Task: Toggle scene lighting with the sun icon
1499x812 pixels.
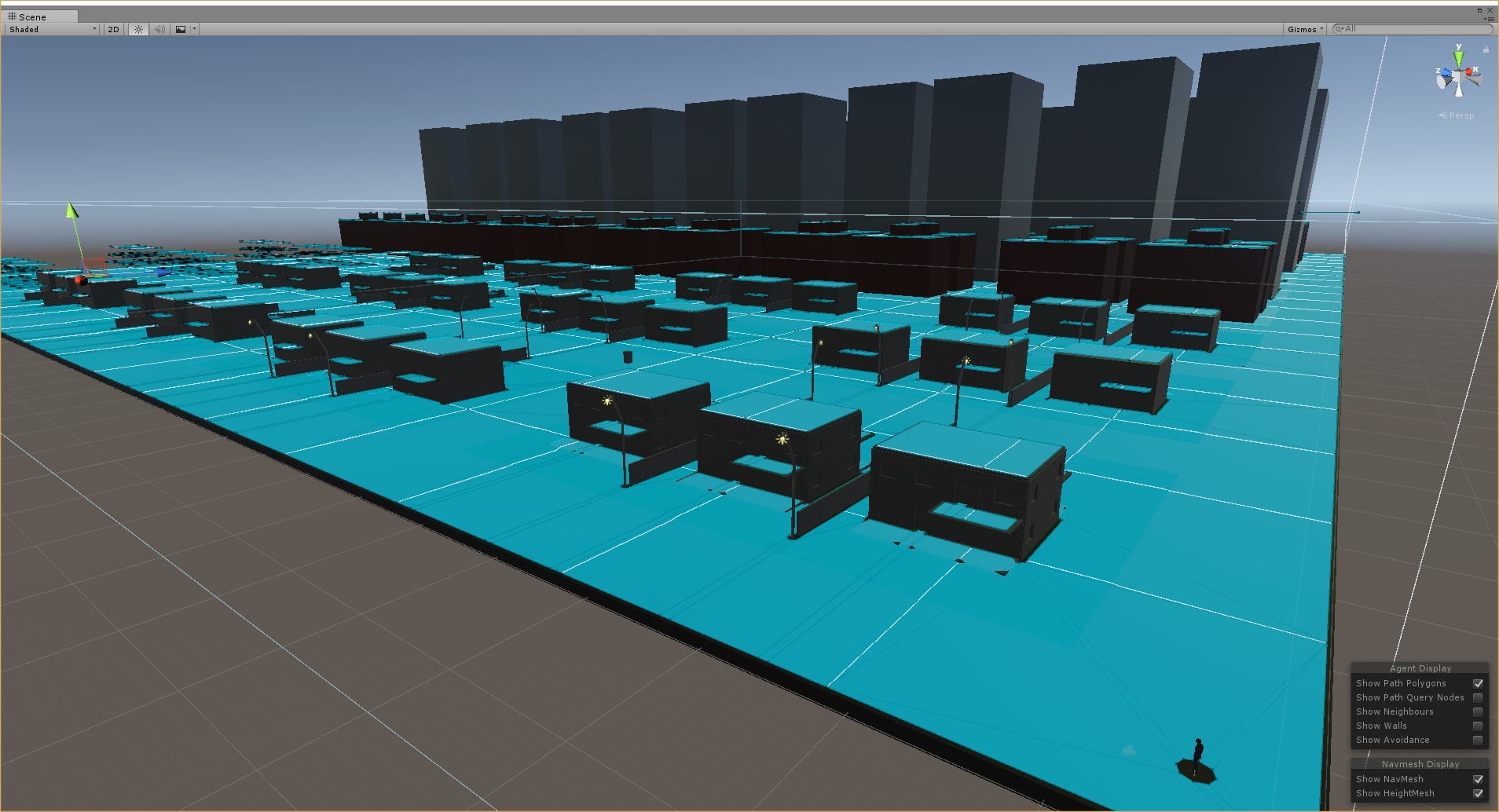Action: (x=138, y=29)
